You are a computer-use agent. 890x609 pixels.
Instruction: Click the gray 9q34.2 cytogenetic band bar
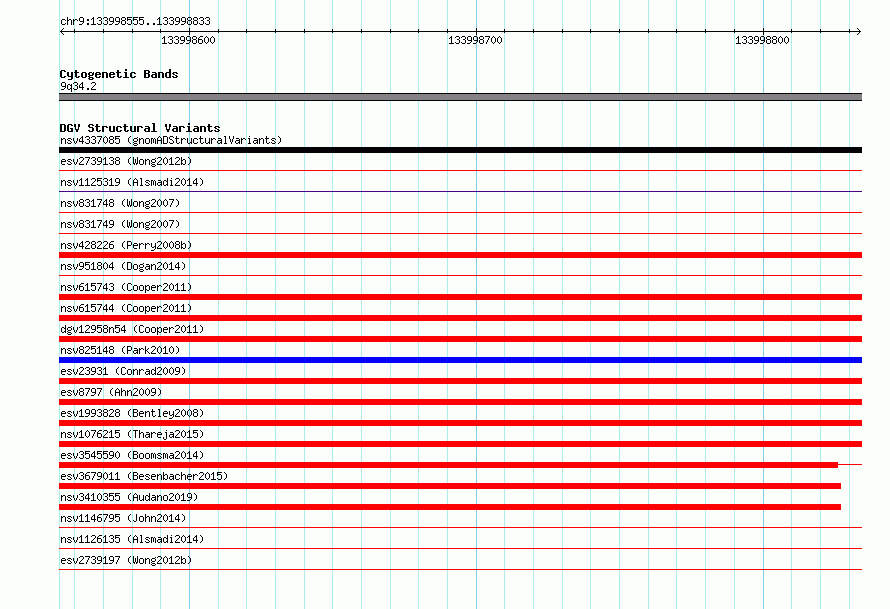pyautogui.click(x=460, y=97)
